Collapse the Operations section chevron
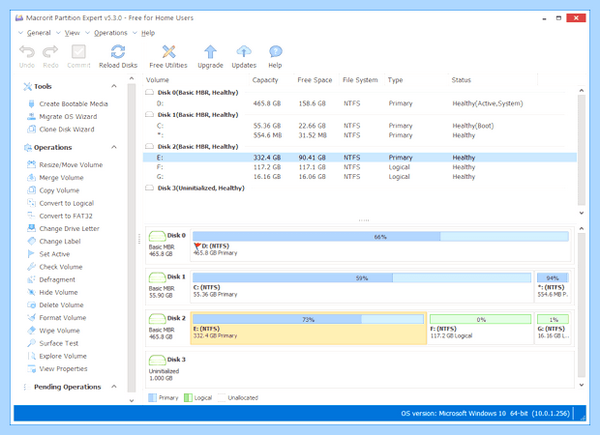Image resolution: width=600 pixels, height=435 pixels. click(114, 147)
